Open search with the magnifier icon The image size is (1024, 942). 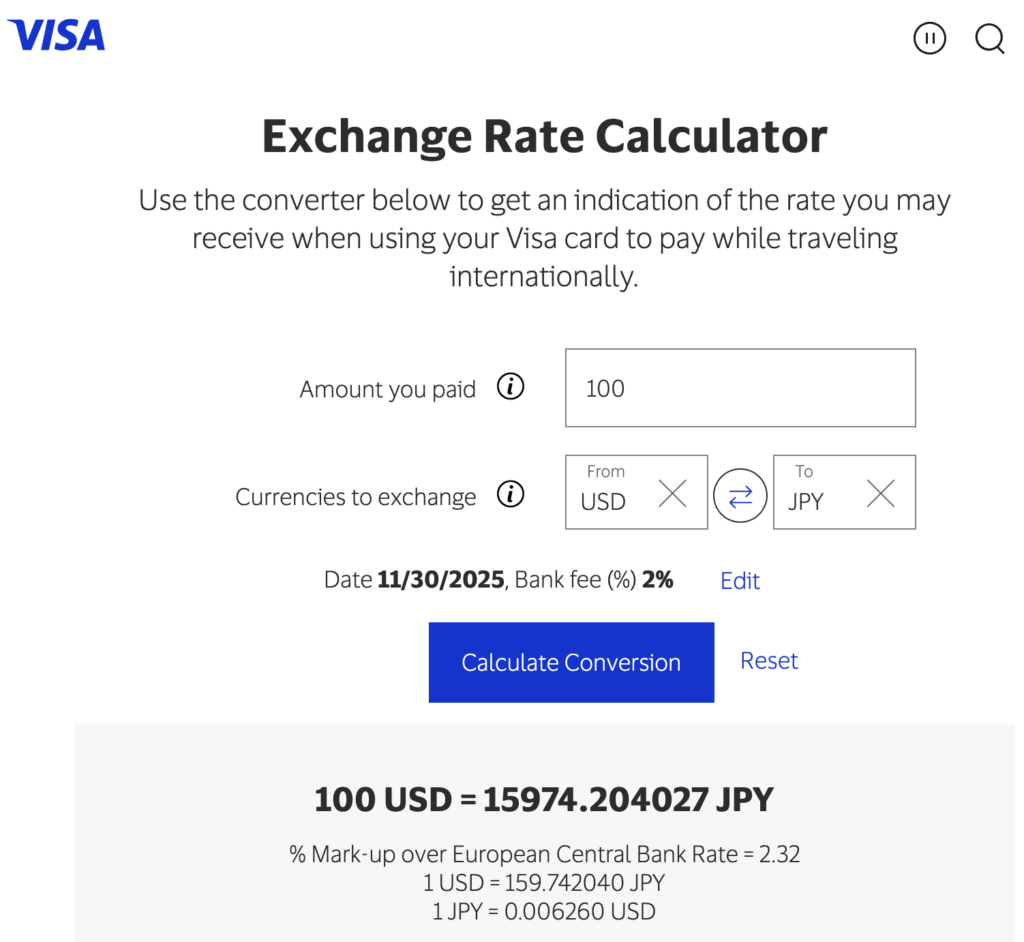point(989,39)
